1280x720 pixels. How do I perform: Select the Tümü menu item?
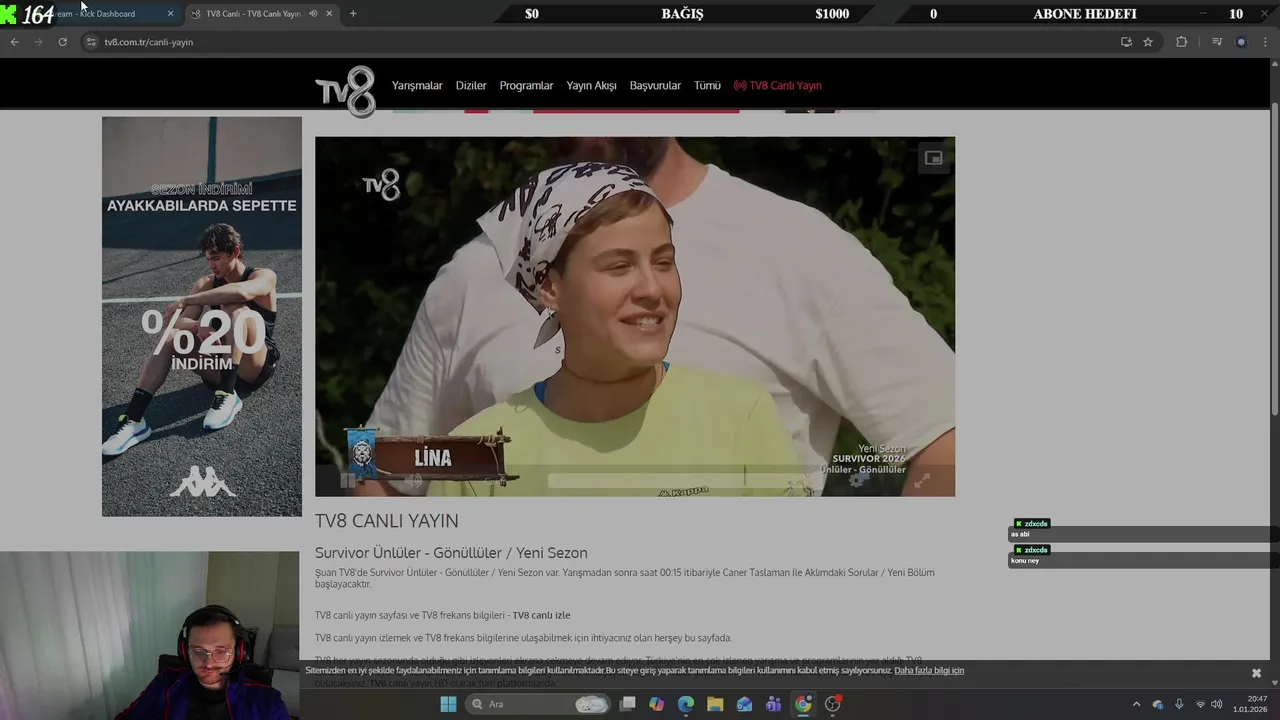(707, 85)
